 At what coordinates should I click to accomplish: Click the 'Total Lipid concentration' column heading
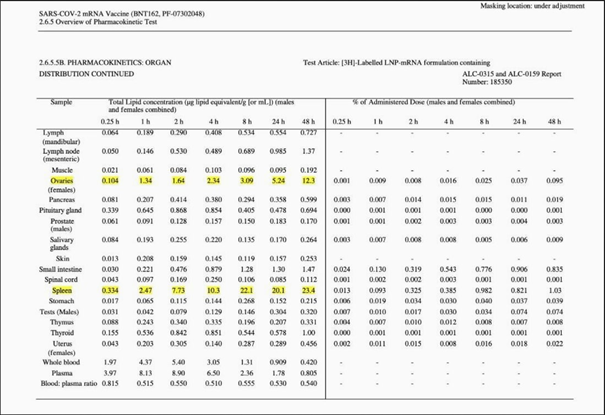tap(201, 106)
